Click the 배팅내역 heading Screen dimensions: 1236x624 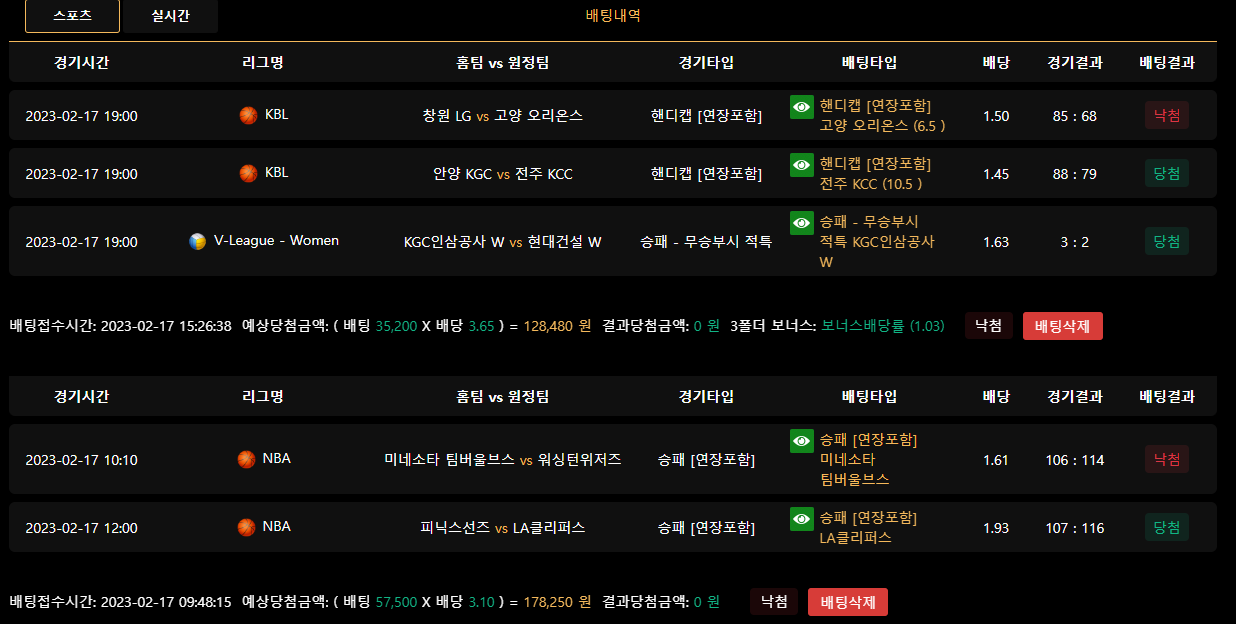[613, 15]
